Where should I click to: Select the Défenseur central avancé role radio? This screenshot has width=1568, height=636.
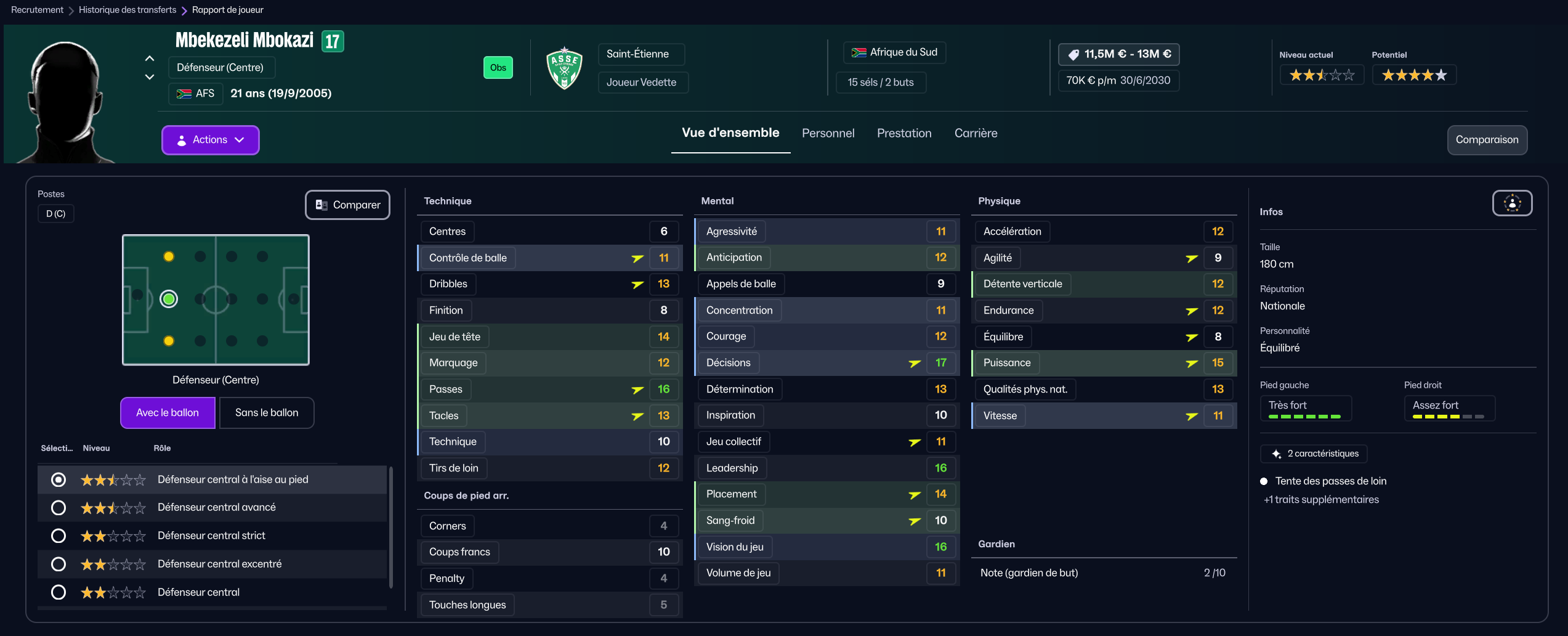pos(59,508)
